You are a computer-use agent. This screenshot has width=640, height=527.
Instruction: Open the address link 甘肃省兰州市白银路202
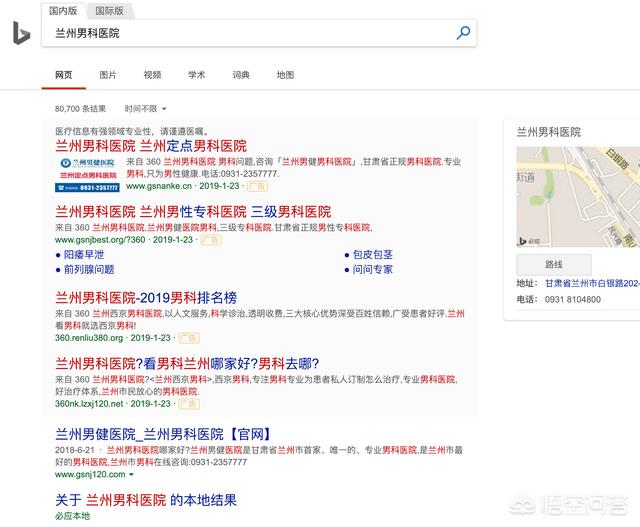tap(592, 283)
